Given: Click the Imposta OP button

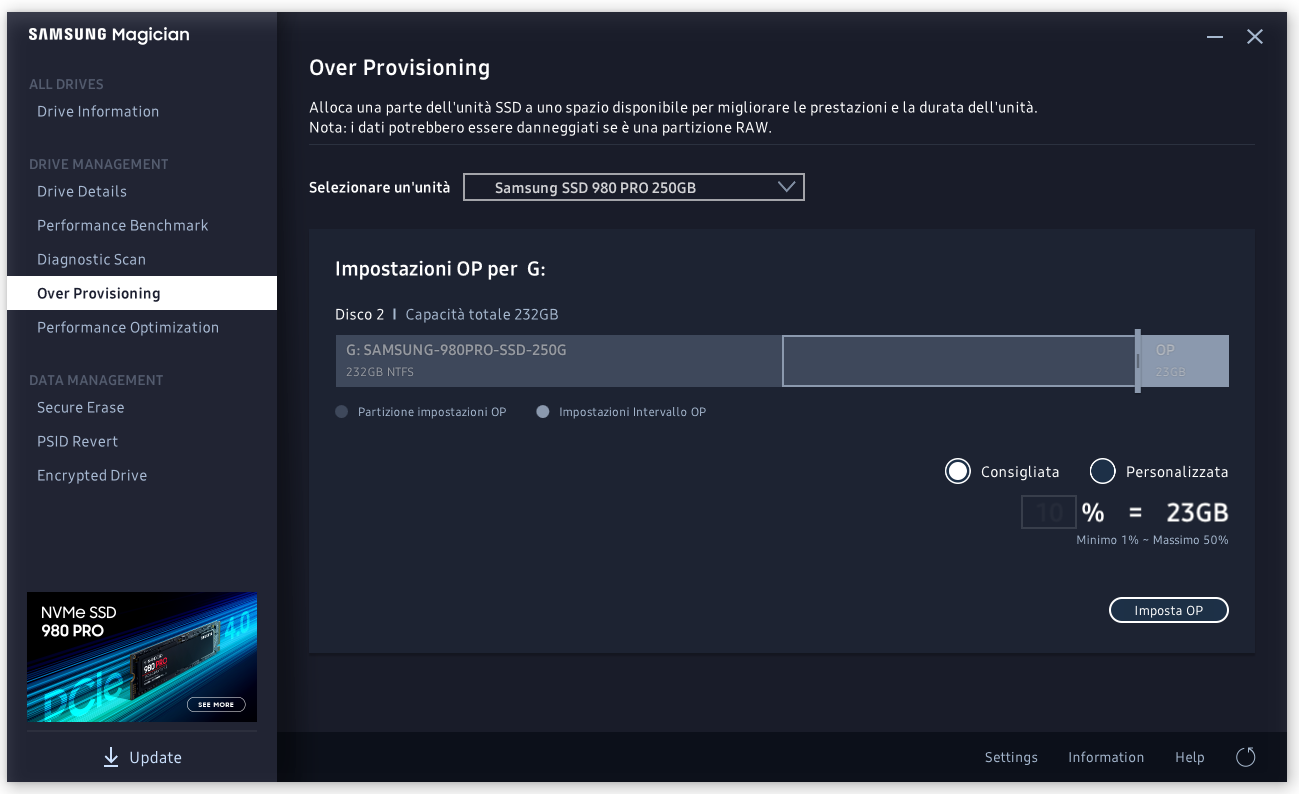Looking at the screenshot, I should pyautogui.click(x=1169, y=610).
